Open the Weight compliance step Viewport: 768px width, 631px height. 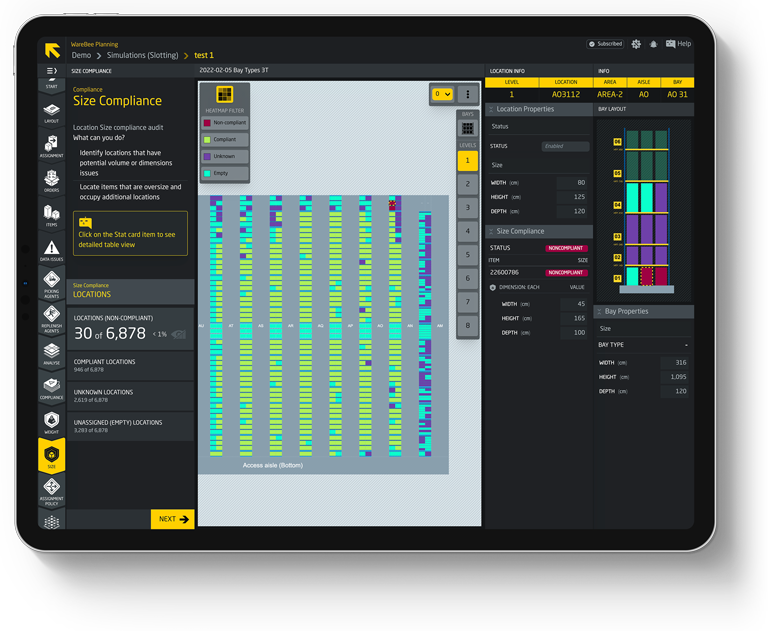(x=51, y=424)
